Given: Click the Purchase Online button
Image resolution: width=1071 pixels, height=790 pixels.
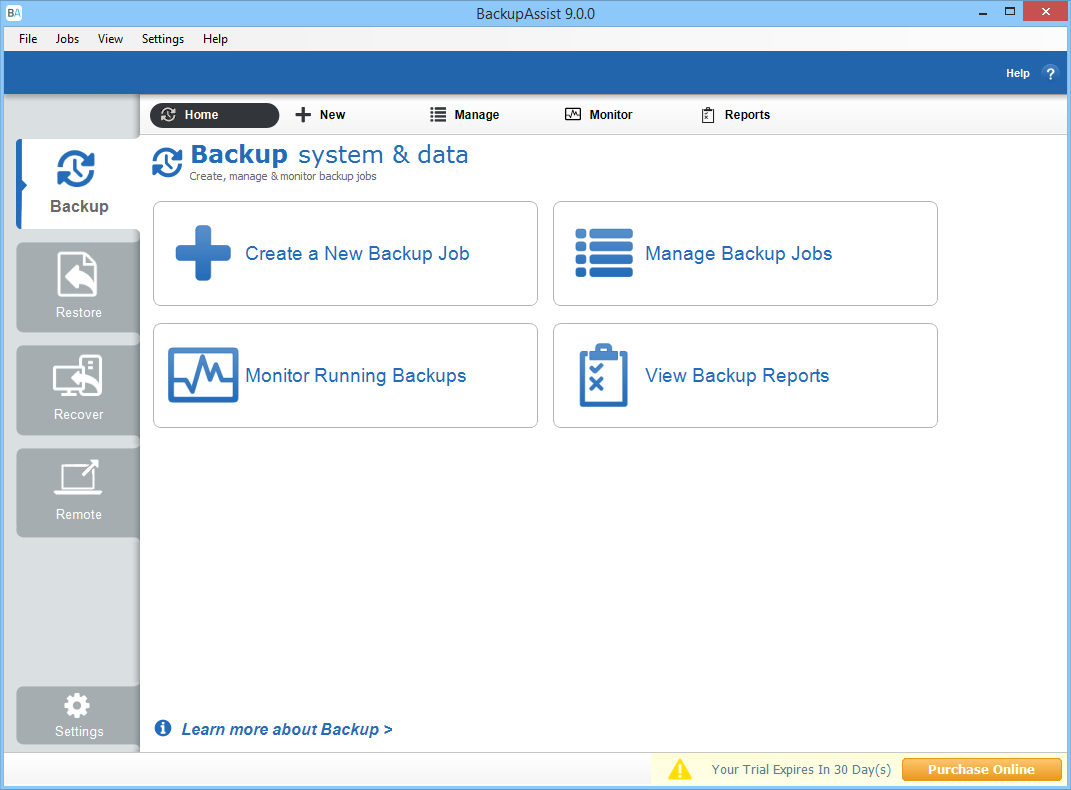Looking at the screenshot, I should click(981, 769).
